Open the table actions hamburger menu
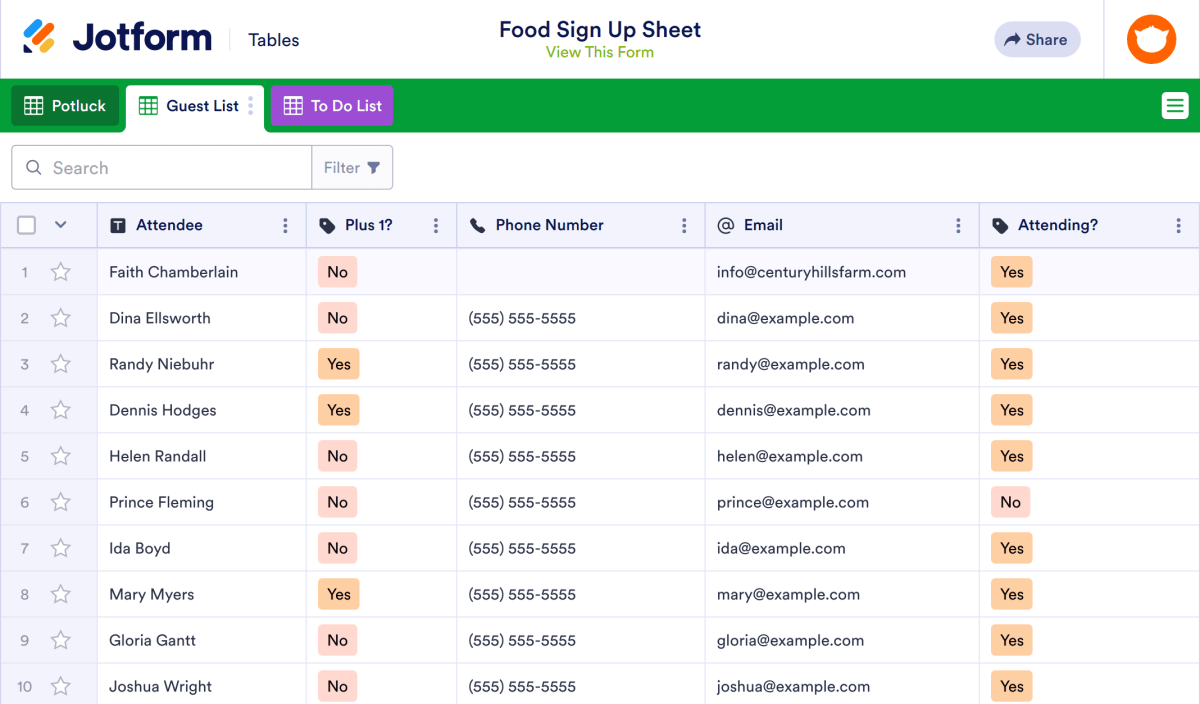1200x704 pixels. pos(1175,104)
